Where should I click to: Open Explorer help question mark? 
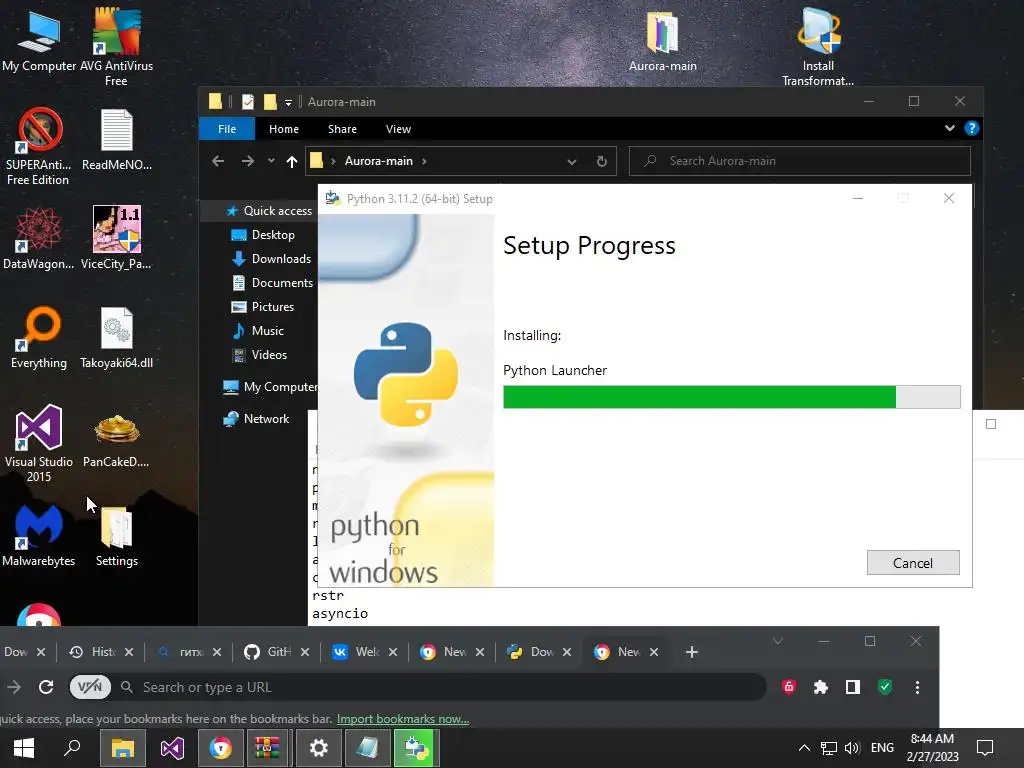(972, 128)
